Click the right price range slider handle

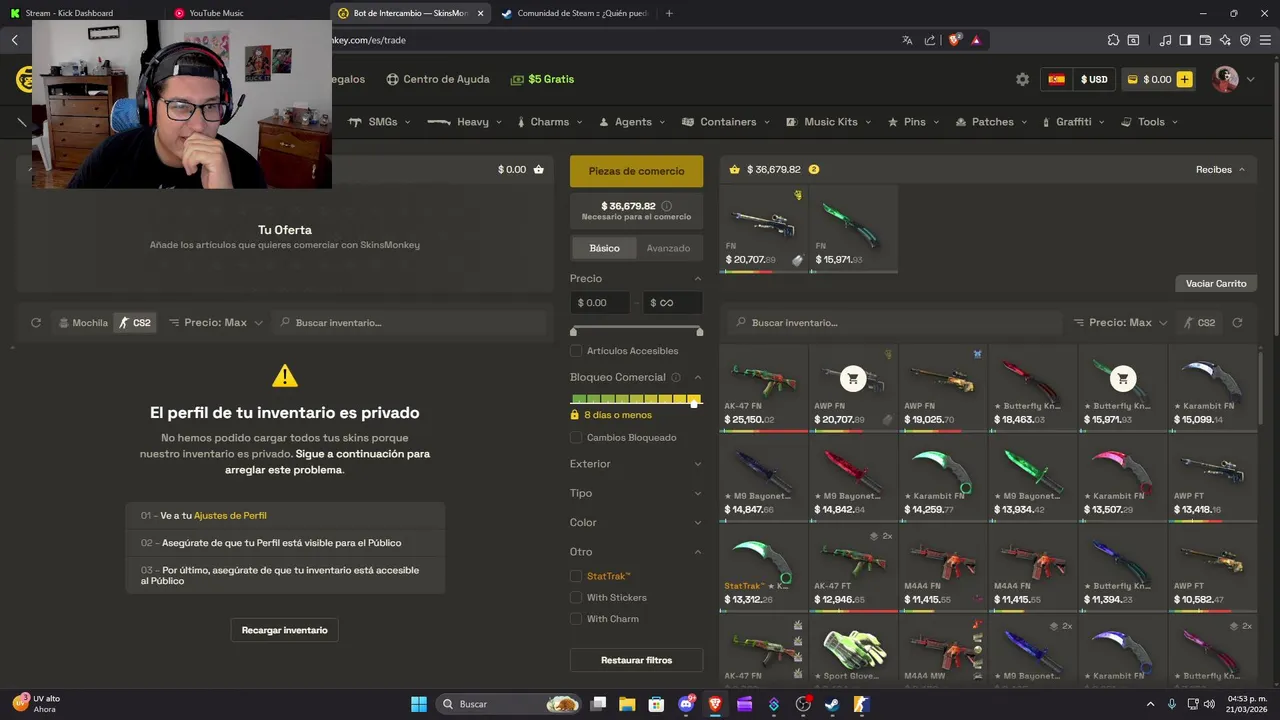pos(699,331)
